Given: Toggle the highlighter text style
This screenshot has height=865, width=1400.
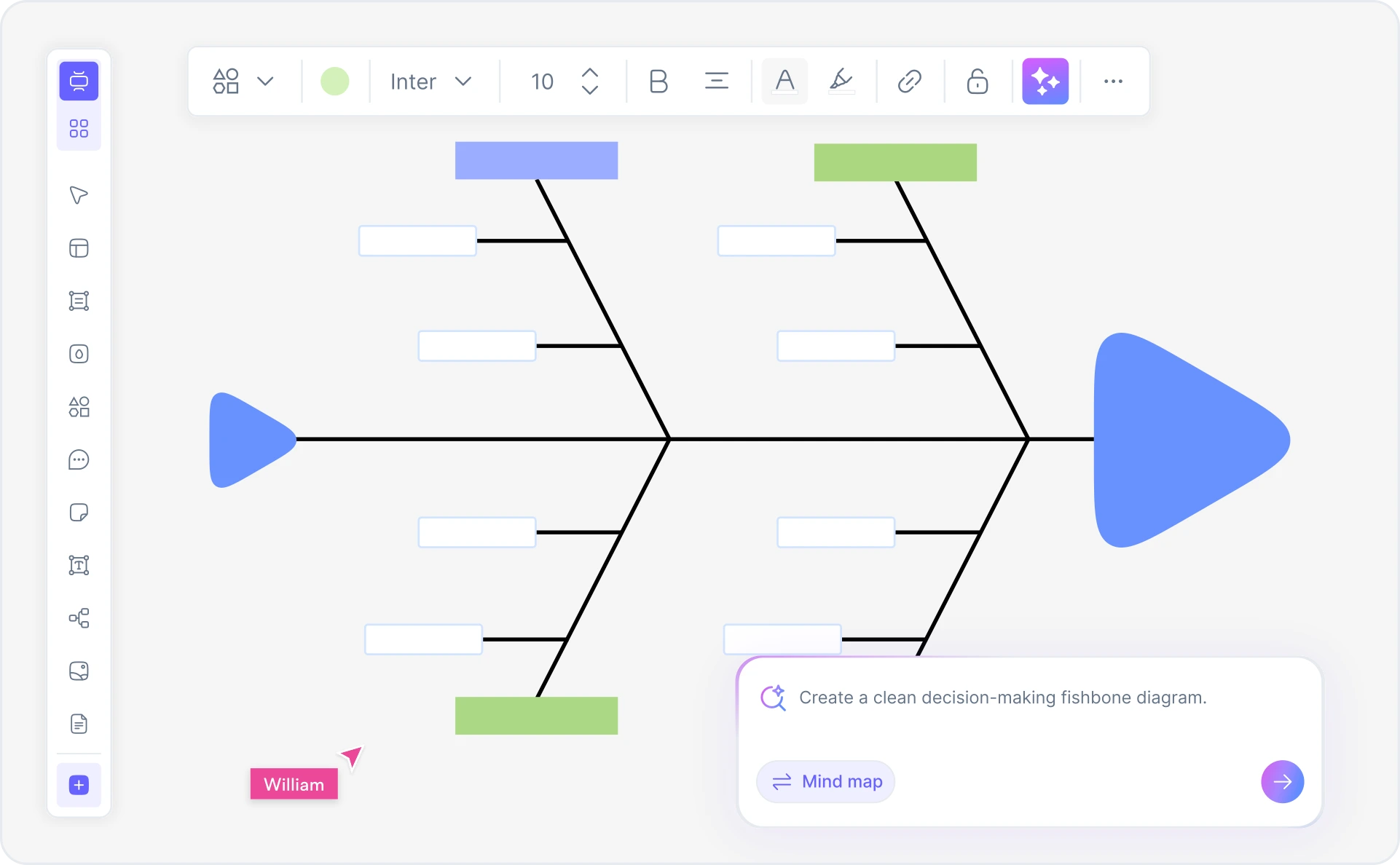Looking at the screenshot, I should pos(842,82).
